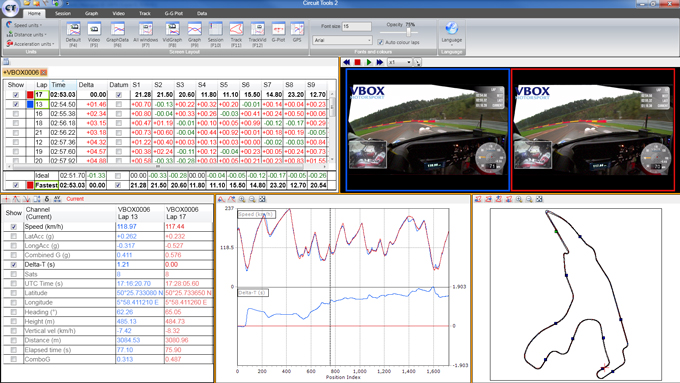Switch to the Graph (F9) layout
The image size is (680, 383).
click(x=194, y=34)
